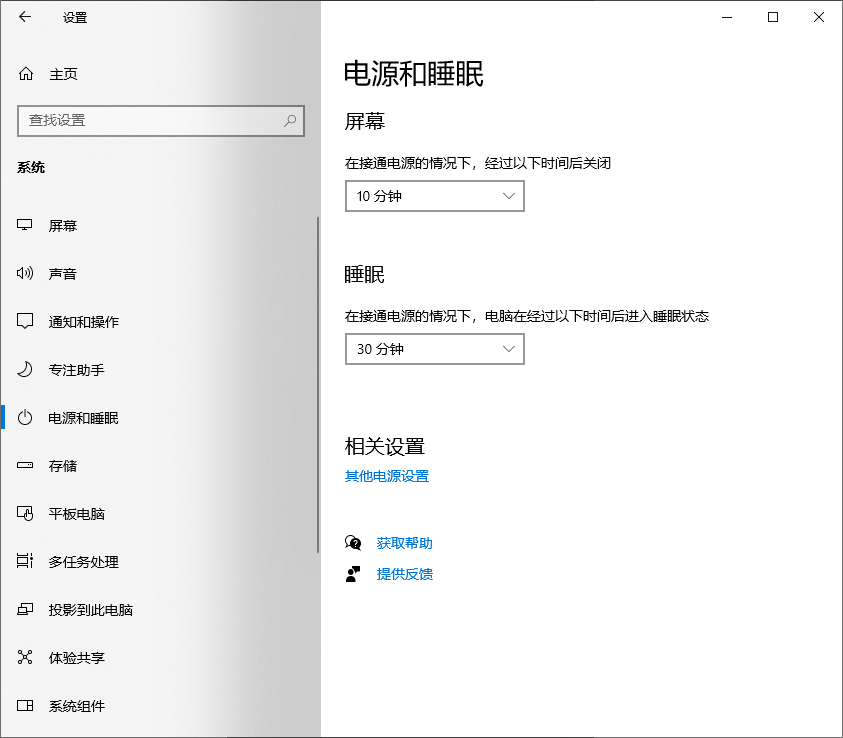Image resolution: width=843 pixels, height=738 pixels.
Task: Open the screen timeout dropdown showing 10 分钟
Action: [434, 196]
